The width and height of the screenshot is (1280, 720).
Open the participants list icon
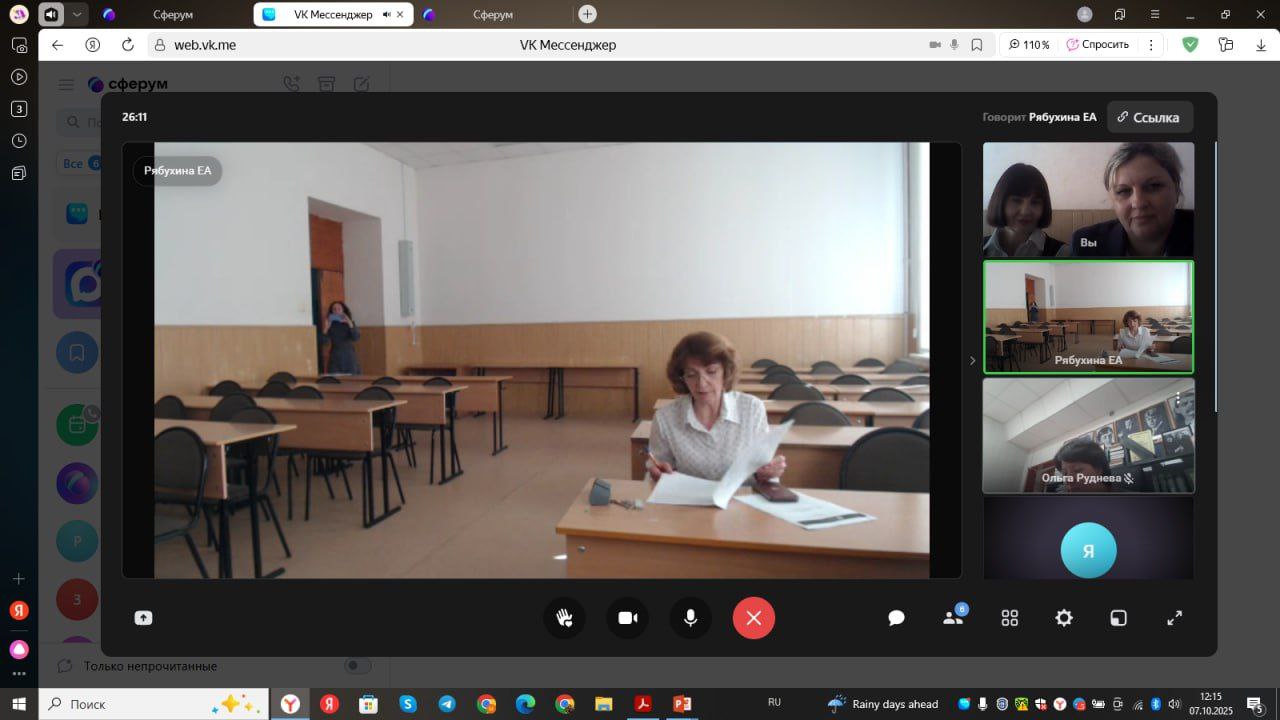[952, 618]
